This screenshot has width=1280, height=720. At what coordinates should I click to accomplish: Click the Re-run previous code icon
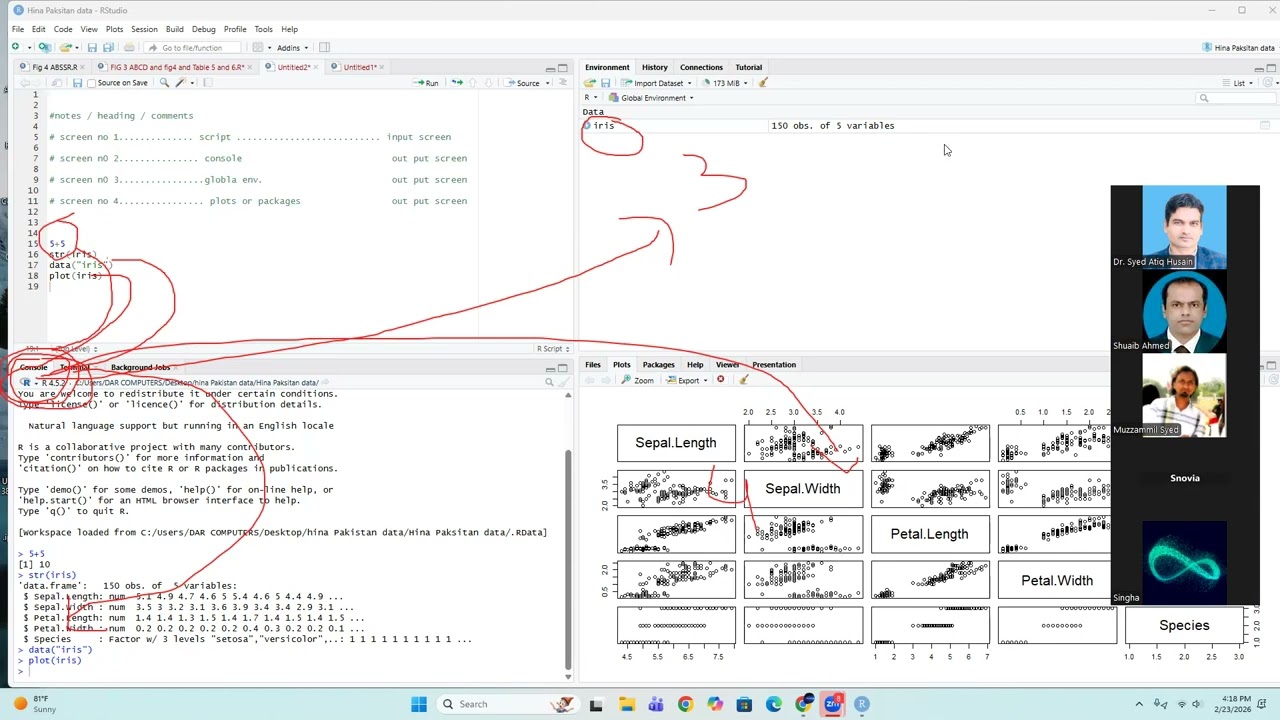point(457,83)
